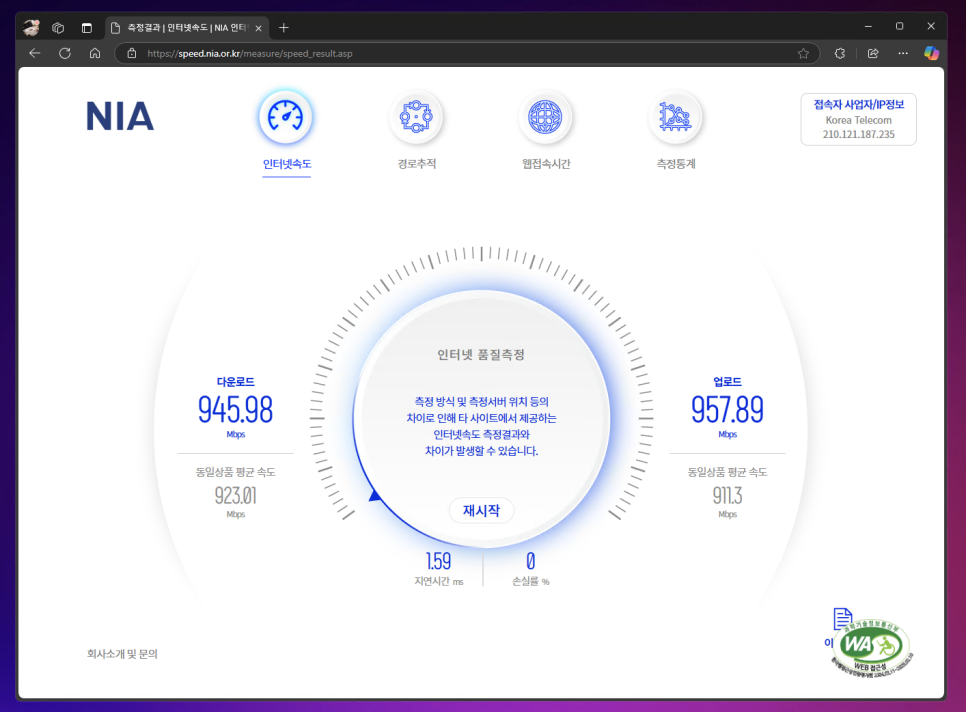Viewport: 966px width, 712px height.
Task: Click the 인터넷속도 menu label
Action: pyautogui.click(x=286, y=164)
